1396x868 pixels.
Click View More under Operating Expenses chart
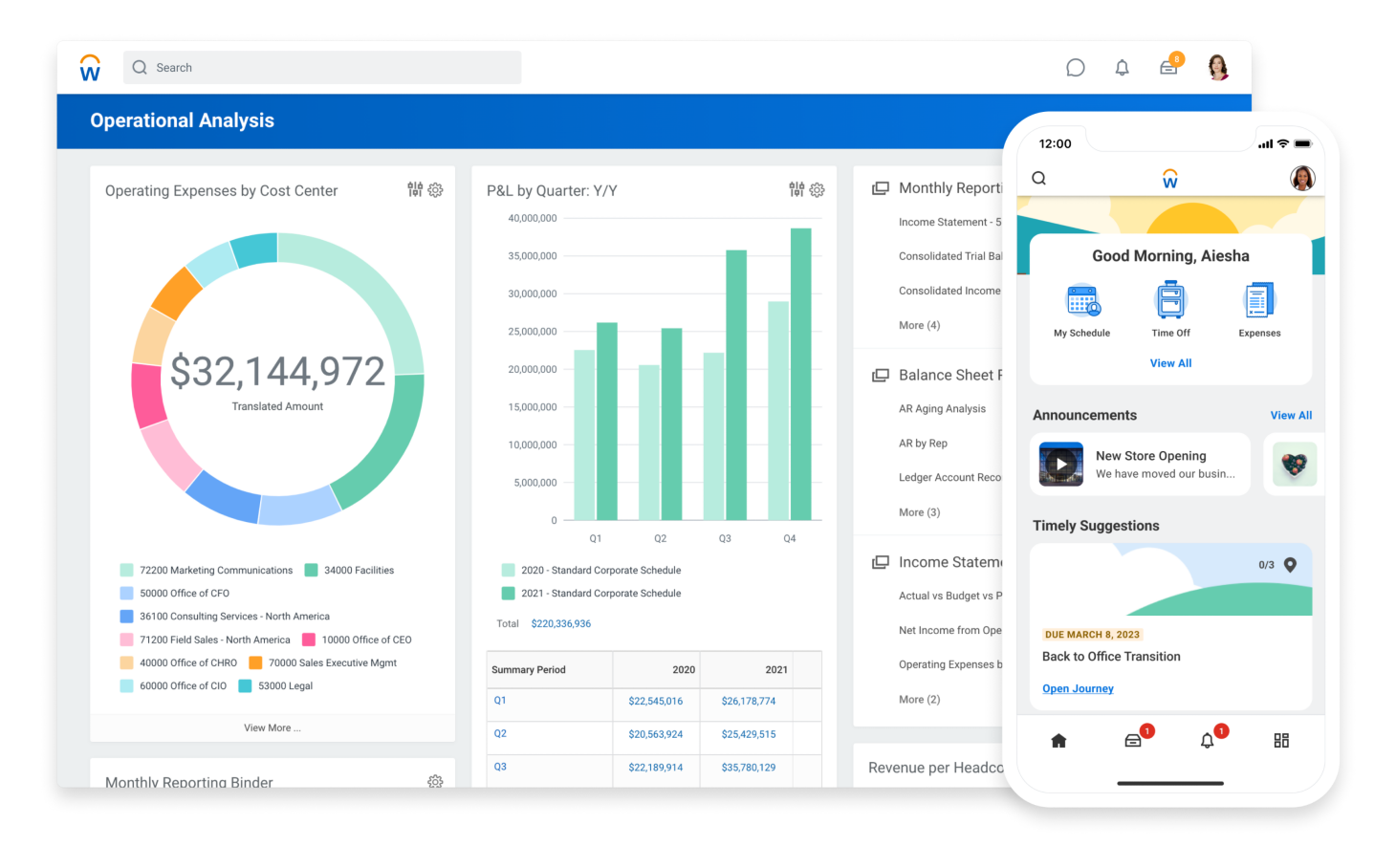272,727
